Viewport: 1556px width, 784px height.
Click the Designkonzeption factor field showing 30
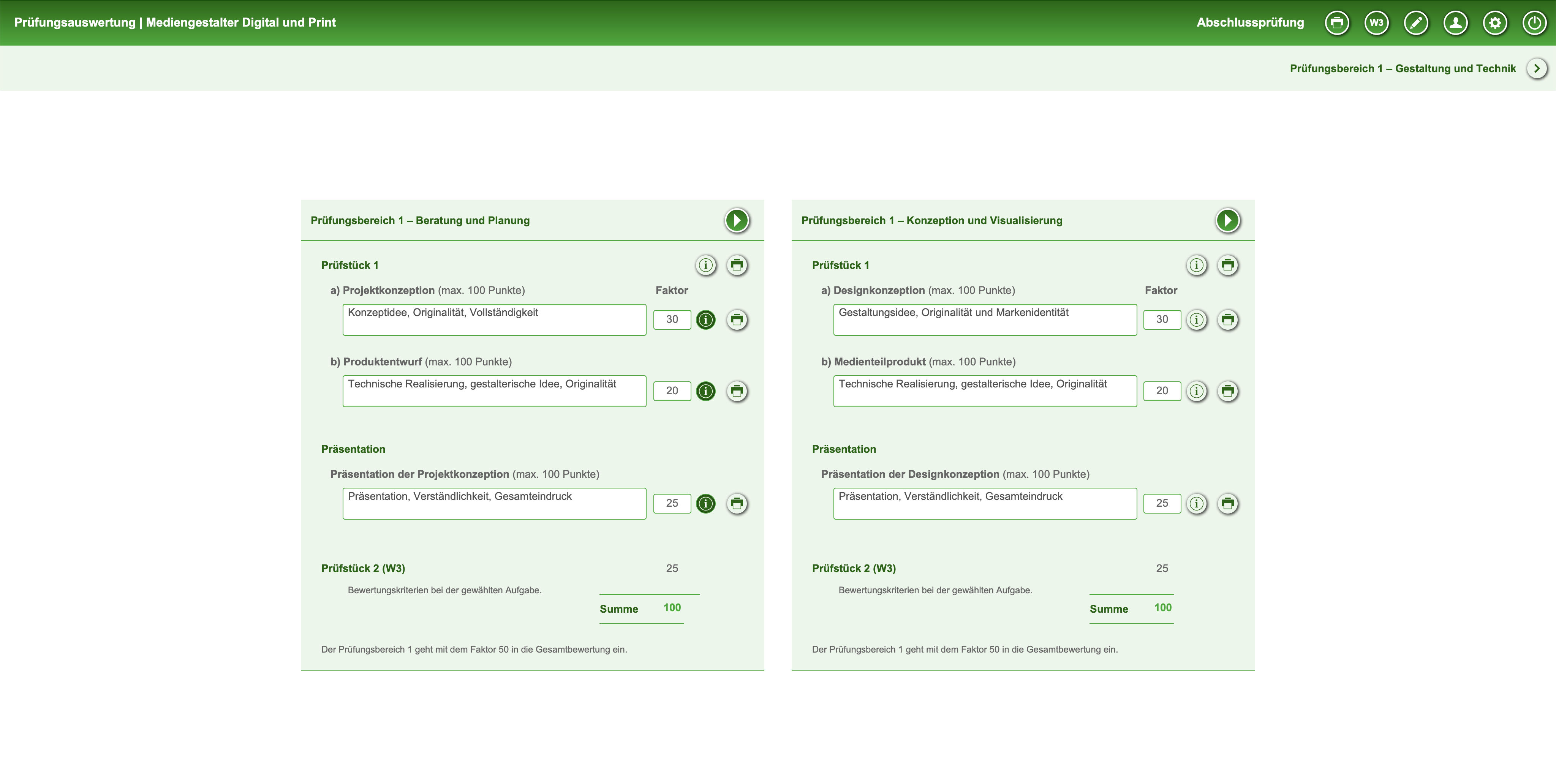click(1162, 319)
